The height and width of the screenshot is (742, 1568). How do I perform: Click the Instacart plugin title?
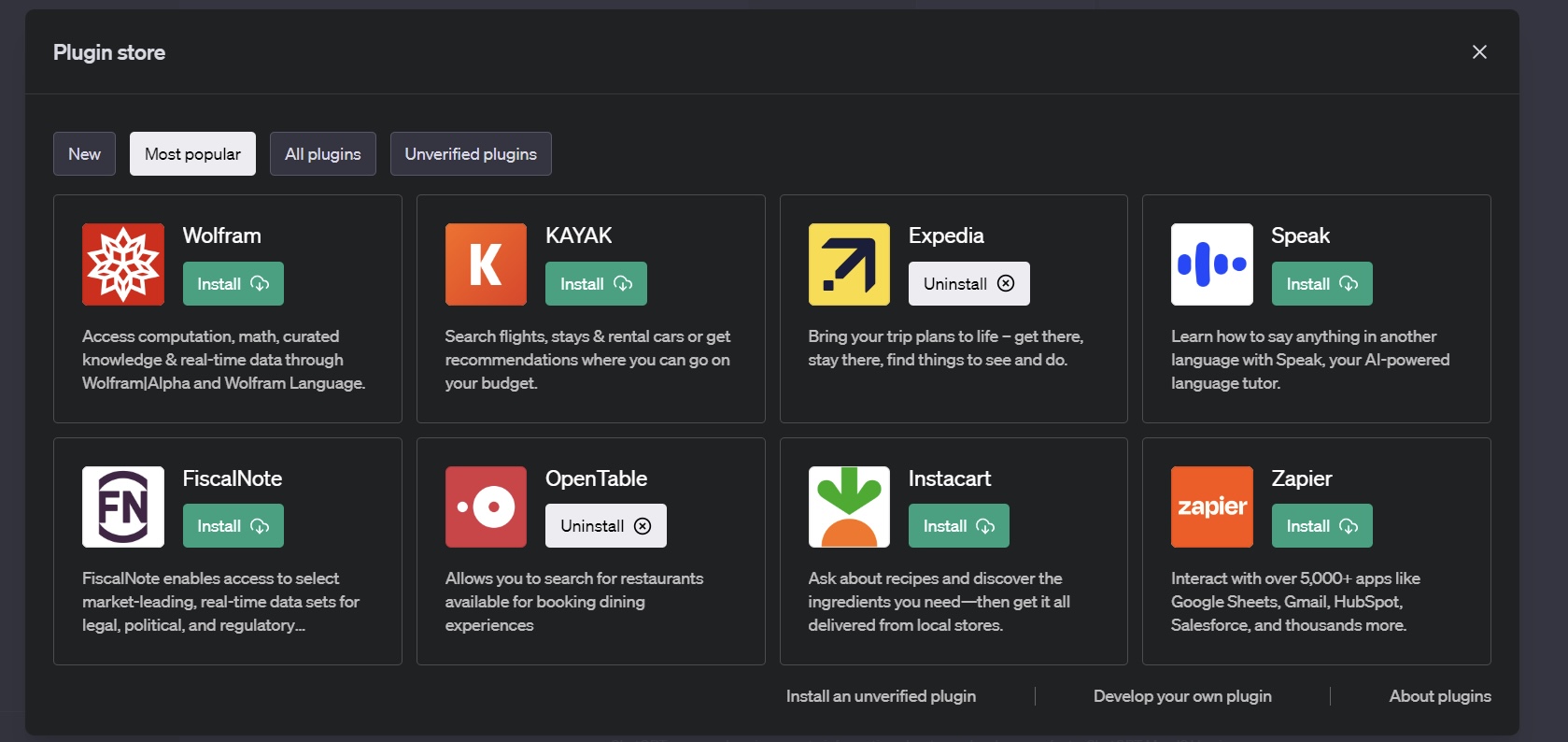click(x=950, y=478)
